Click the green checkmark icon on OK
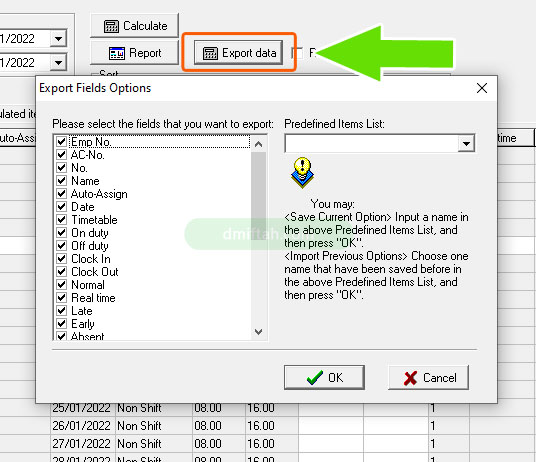536x462 pixels. click(315, 378)
